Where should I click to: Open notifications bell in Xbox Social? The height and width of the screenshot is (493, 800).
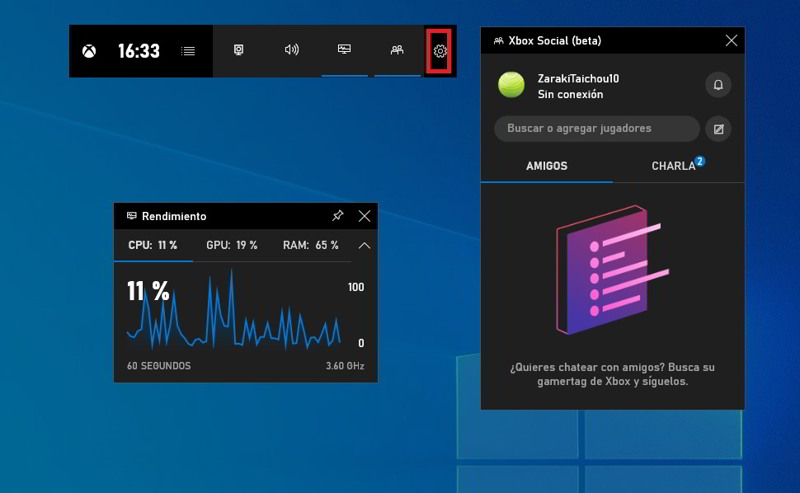[717, 85]
